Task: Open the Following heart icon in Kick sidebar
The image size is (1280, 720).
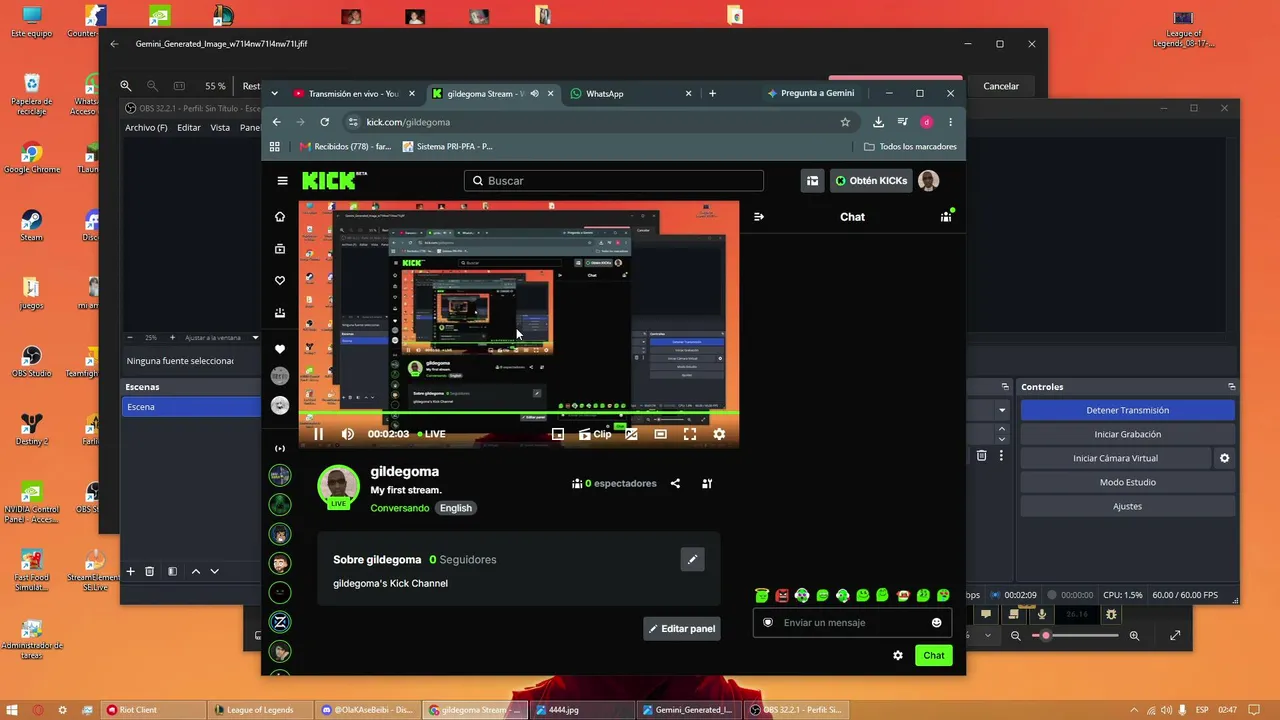Action: (280, 281)
